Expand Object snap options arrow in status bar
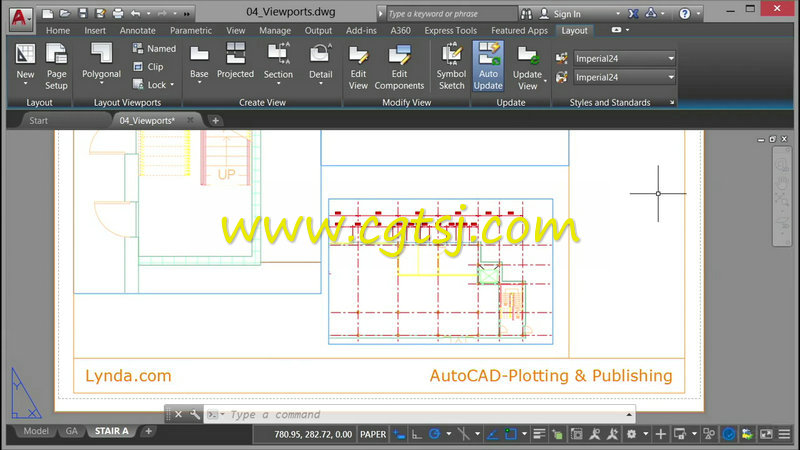Image resolution: width=800 pixels, height=450 pixels. tap(524, 434)
